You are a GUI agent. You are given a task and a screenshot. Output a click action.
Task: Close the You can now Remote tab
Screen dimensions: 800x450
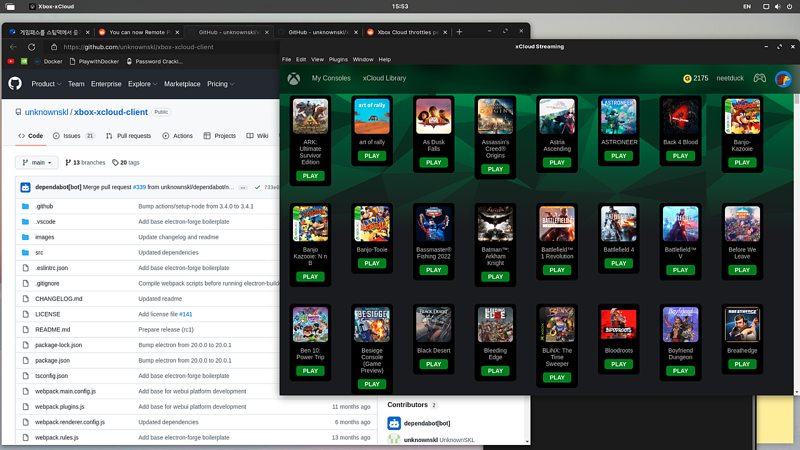pyautogui.click(x=177, y=32)
